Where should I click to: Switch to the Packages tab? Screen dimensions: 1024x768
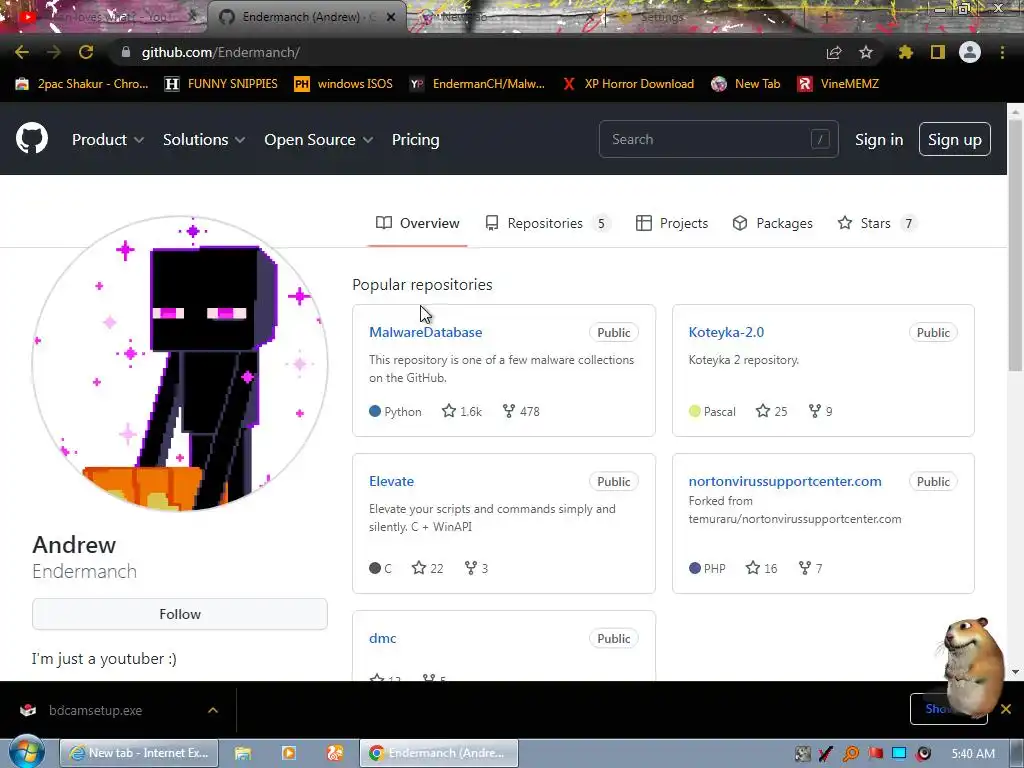click(x=773, y=223)
